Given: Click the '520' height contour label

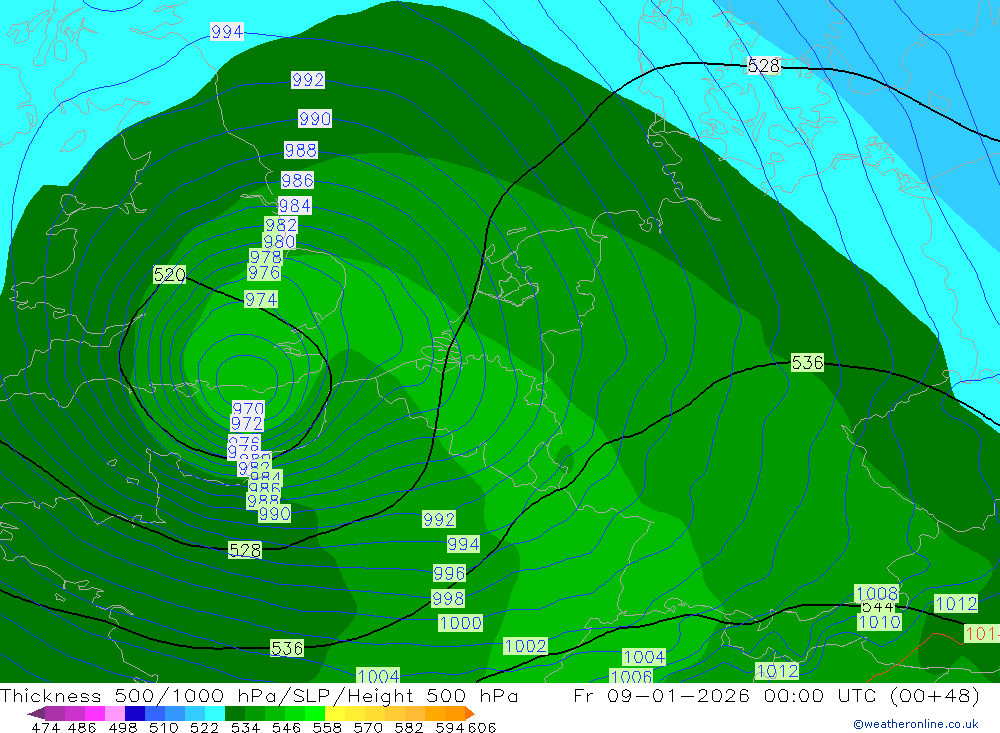Looking at the screenshot, I should pos(170,275).
